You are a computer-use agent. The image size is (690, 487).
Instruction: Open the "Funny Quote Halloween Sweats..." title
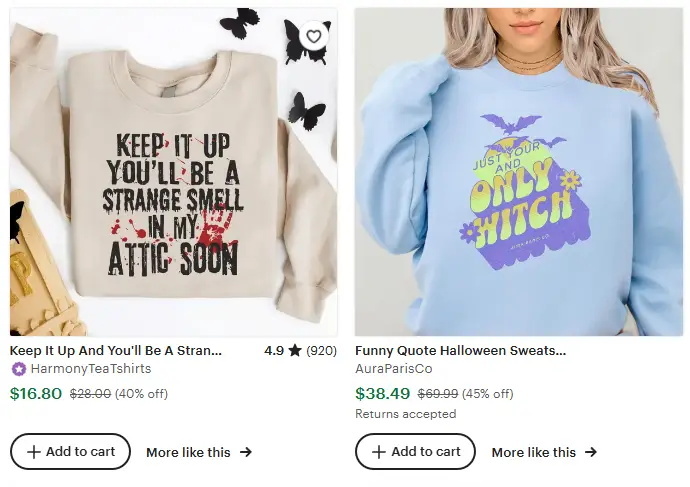tap(460, 351)
